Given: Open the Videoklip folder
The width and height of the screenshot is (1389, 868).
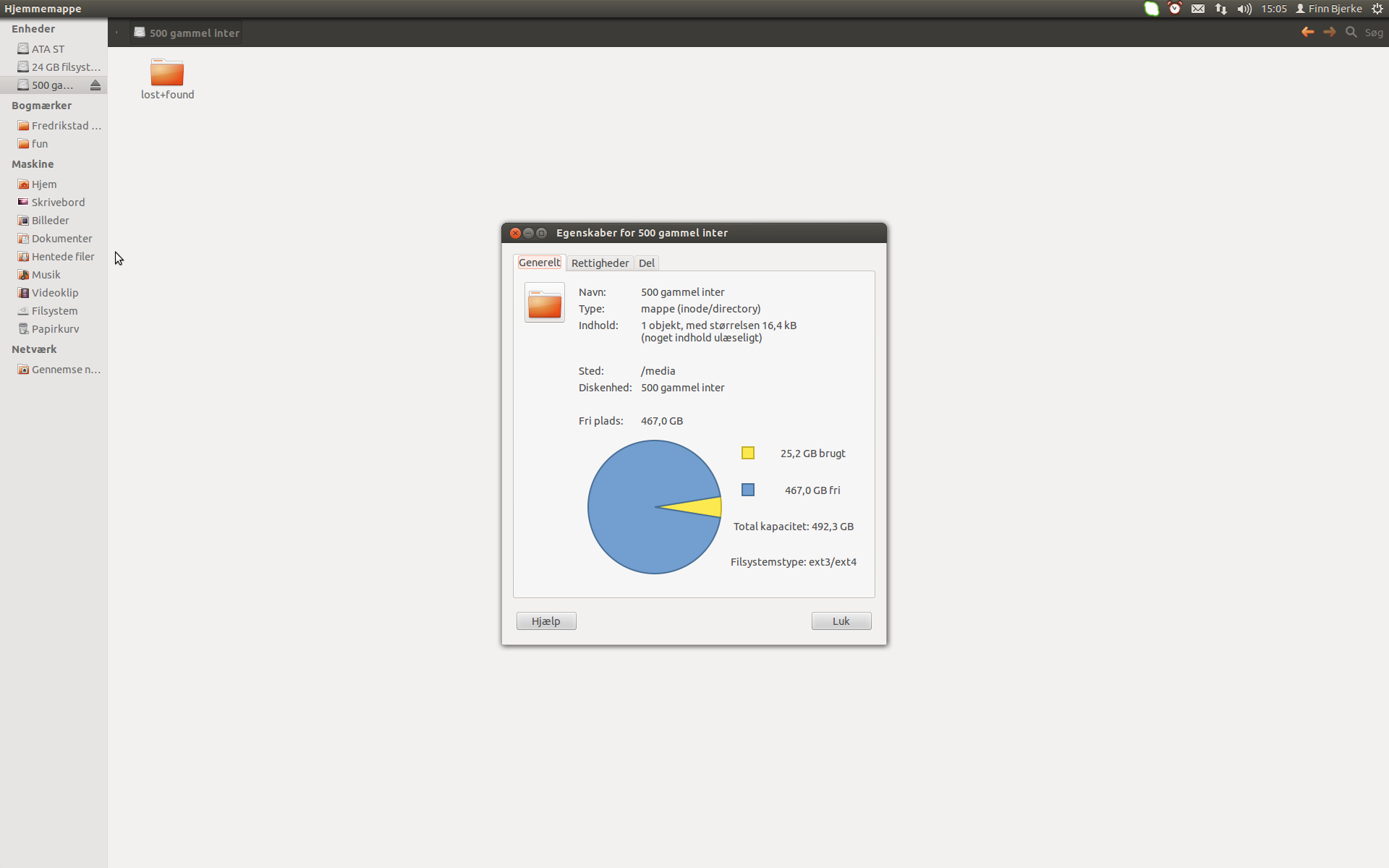Looking at the screenshot, I should tap(54, 292).
